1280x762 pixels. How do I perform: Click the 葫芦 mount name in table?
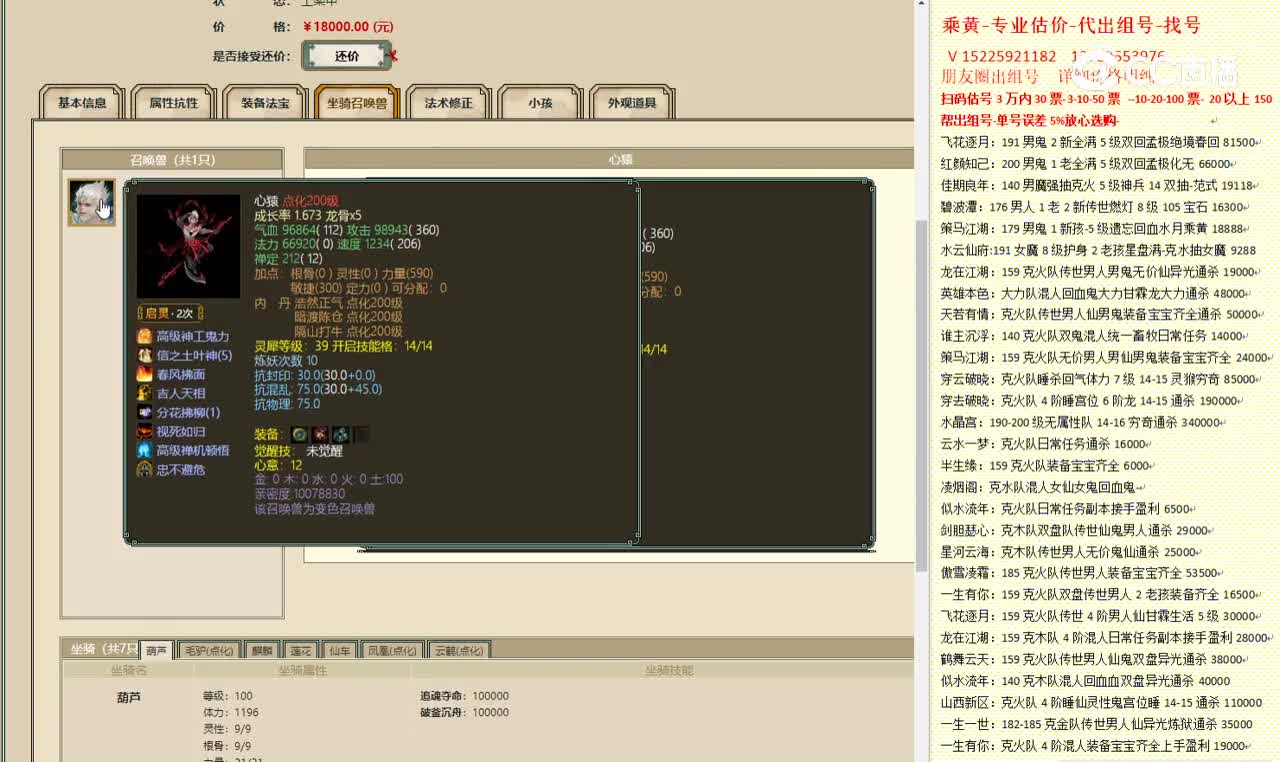click(x=129, y=697)
